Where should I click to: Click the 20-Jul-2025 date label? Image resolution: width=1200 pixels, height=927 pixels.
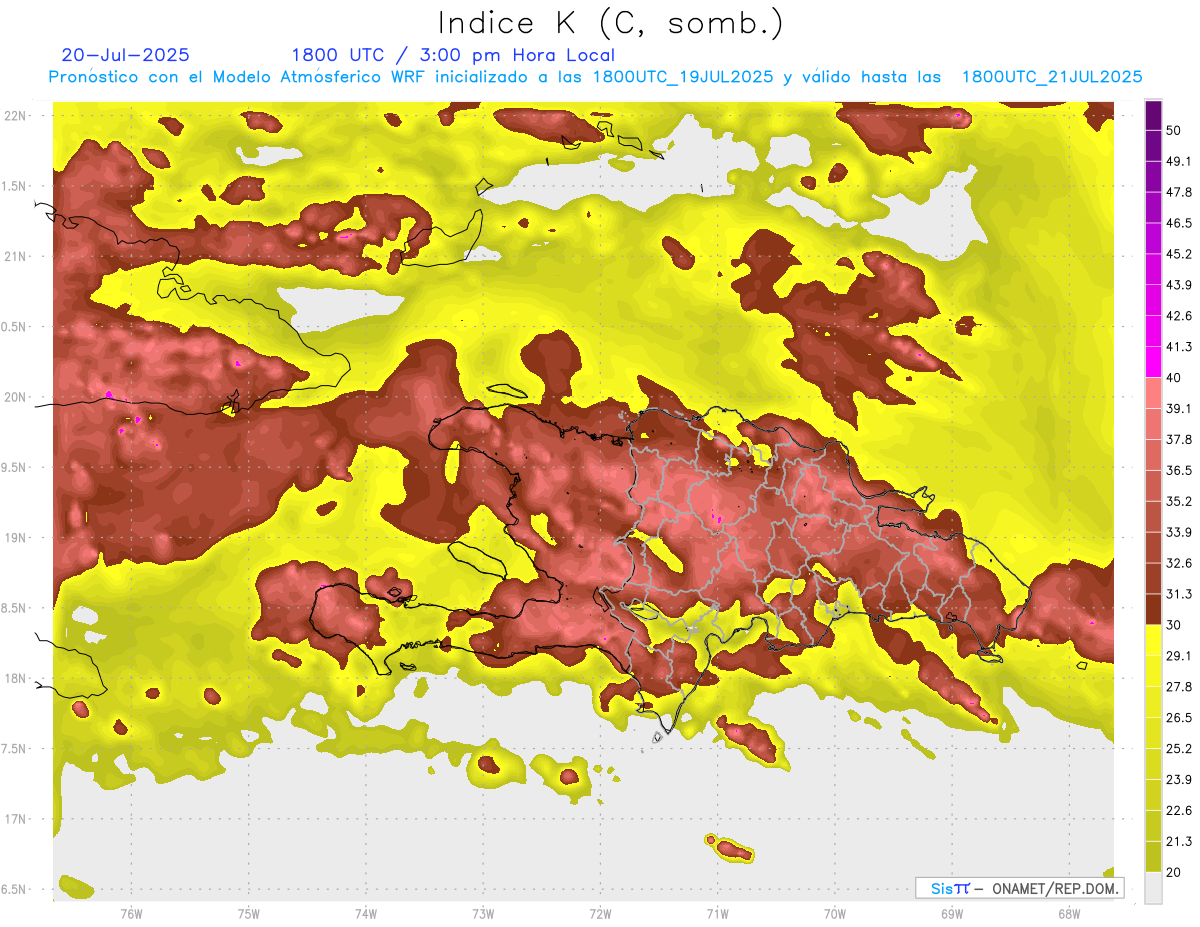(125, 55)
